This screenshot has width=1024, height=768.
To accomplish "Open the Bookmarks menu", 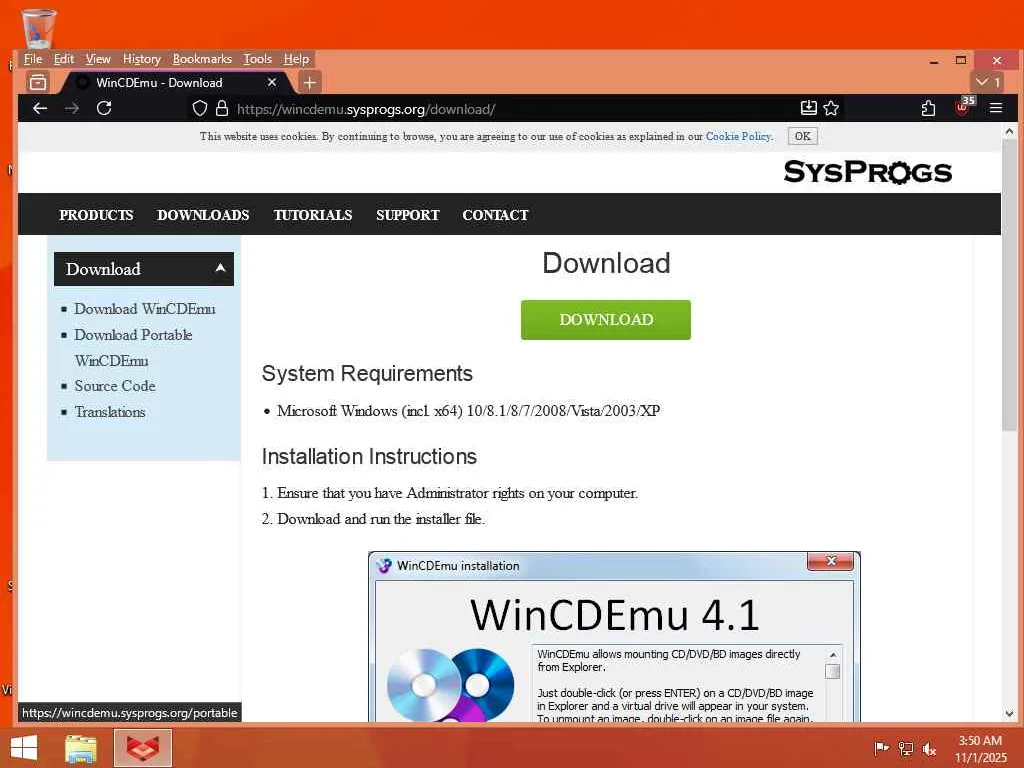I will click(x=202, y=59).
